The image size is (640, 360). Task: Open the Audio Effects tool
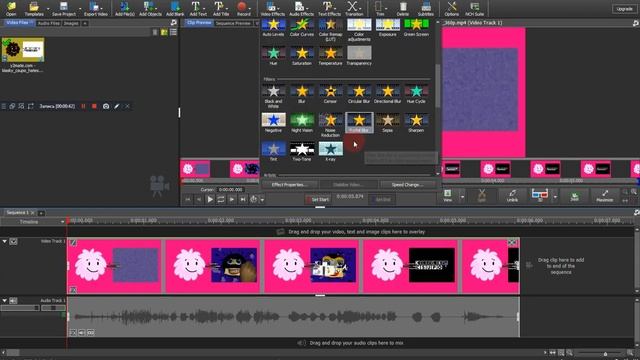(x=301, y=8)
